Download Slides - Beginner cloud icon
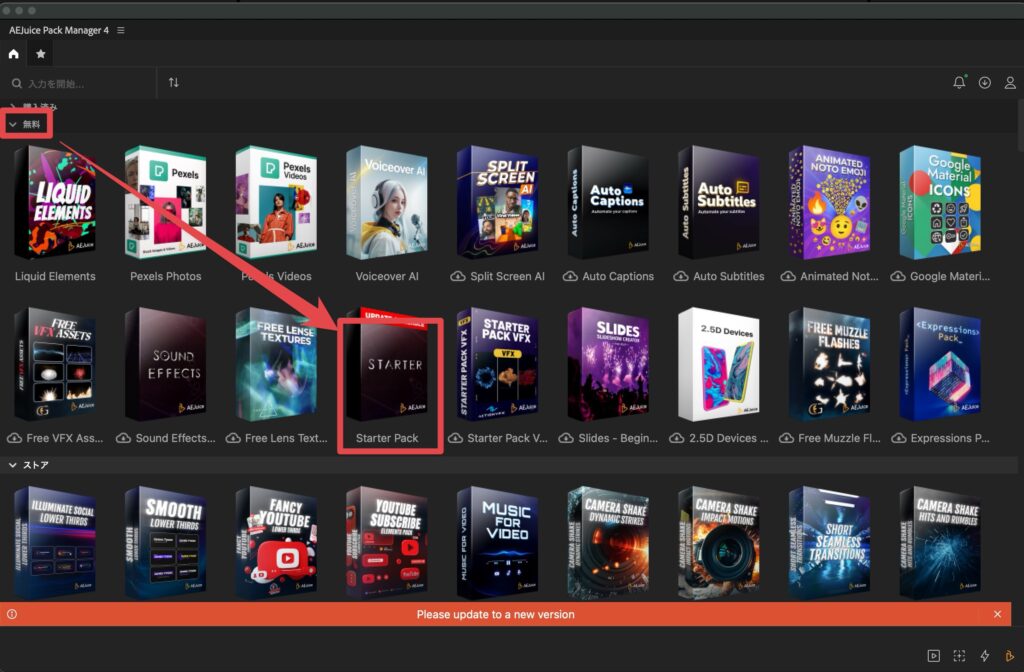 [566, 438]
